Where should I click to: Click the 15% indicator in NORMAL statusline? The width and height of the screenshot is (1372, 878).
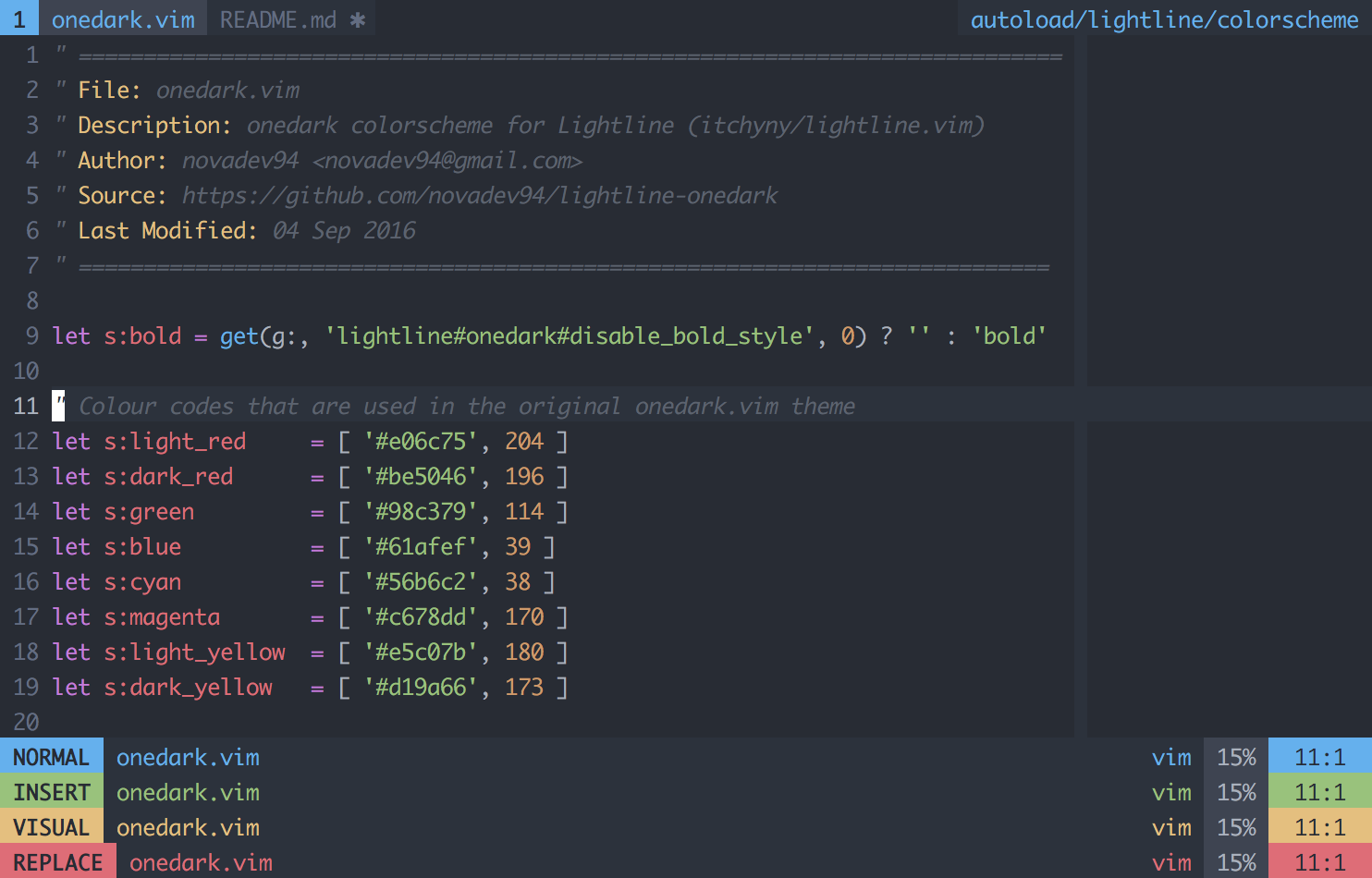pyautogui.click(x=1236, y=757)
